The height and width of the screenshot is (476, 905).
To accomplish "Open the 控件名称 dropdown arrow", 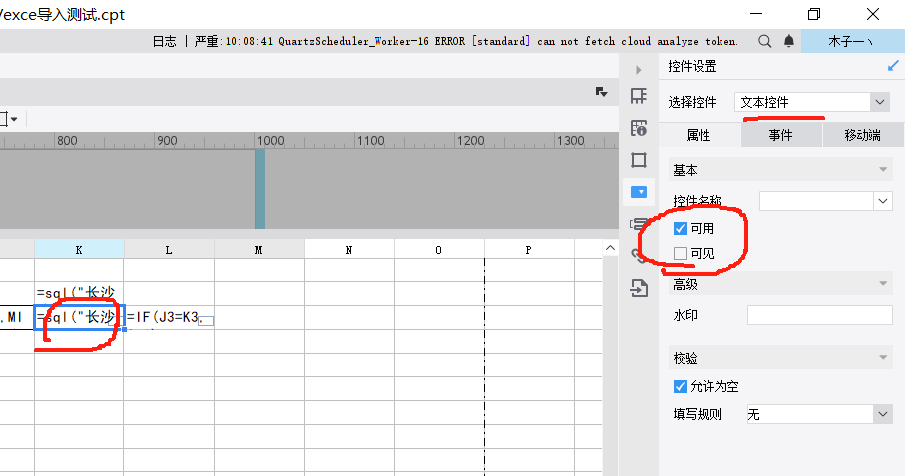I will 882,201.
